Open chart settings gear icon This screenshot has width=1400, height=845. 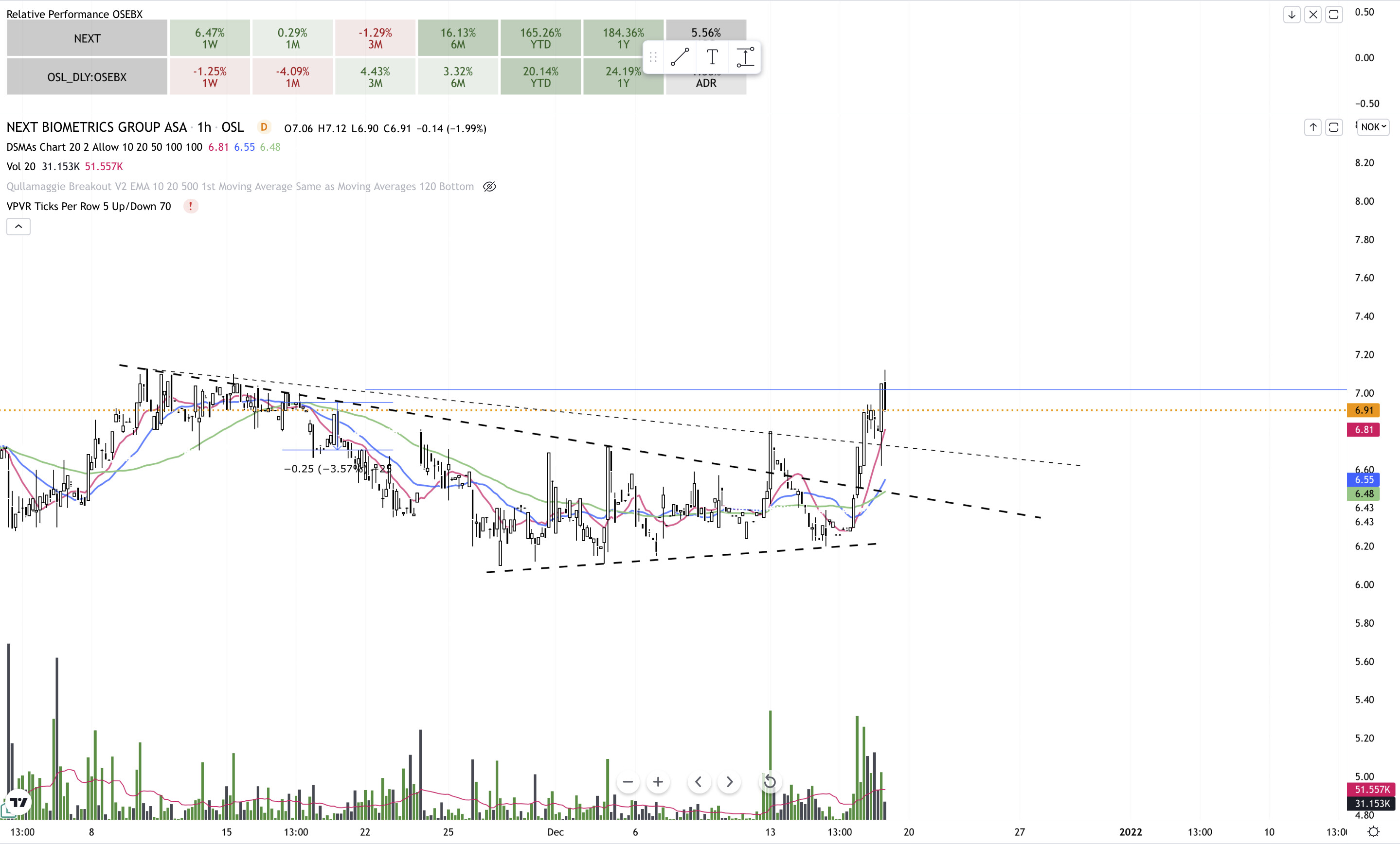coord(1373,832)
